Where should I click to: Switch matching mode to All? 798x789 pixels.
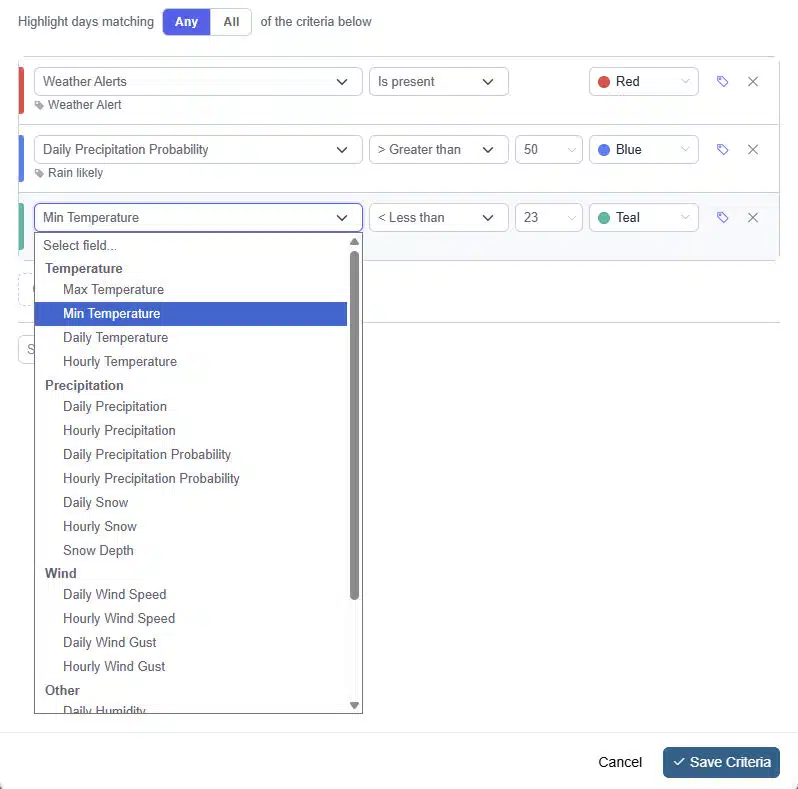pos(231,22)
